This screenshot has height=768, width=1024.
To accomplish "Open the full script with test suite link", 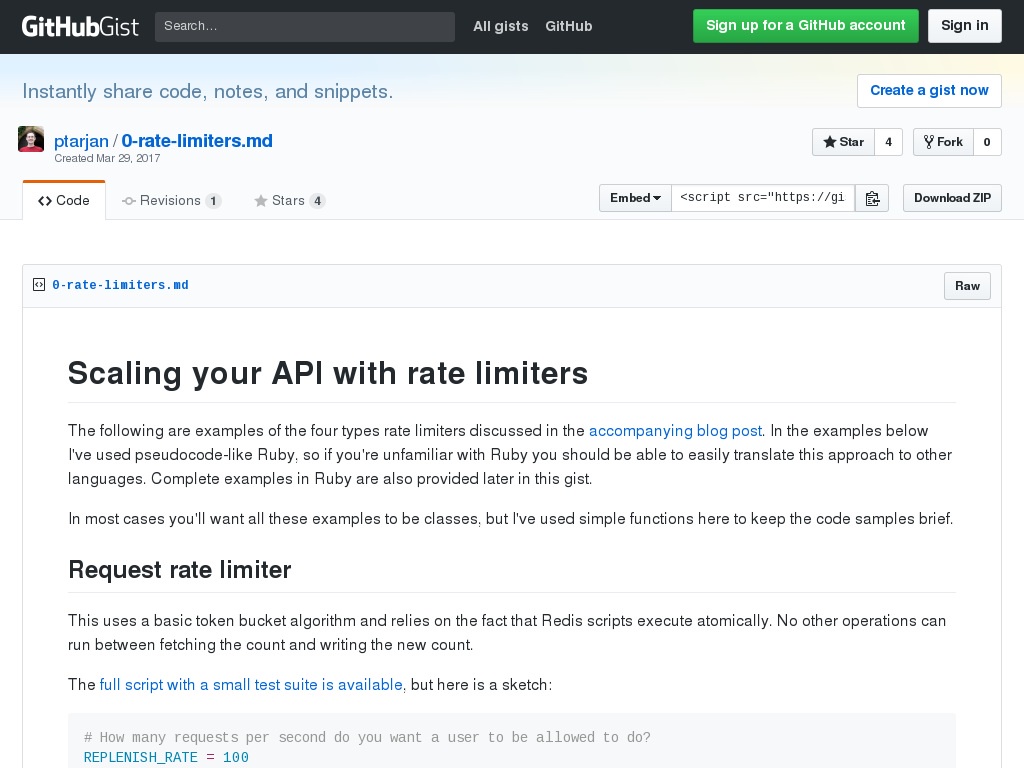I will pos(251,685).
